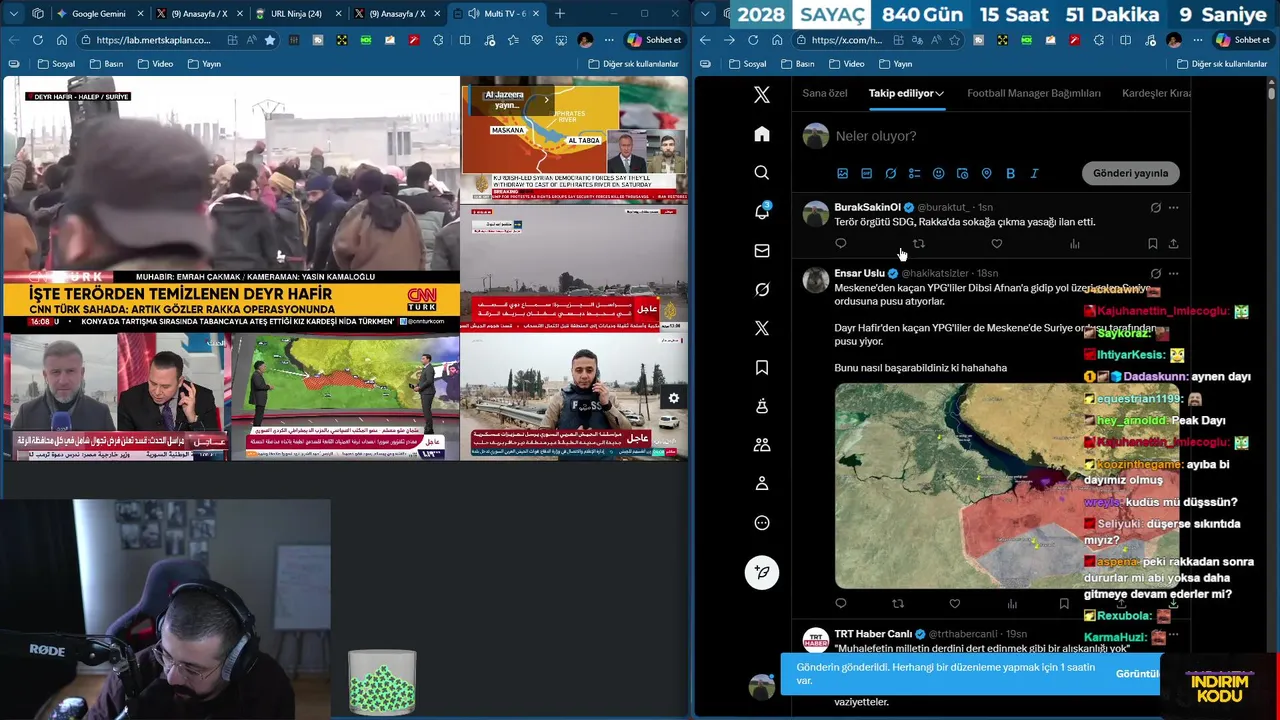Image resolution: width=1280 pixels, height=720 pixels.
Task: Open notifications bell in X sidebar
Action: tap(762, 211)
